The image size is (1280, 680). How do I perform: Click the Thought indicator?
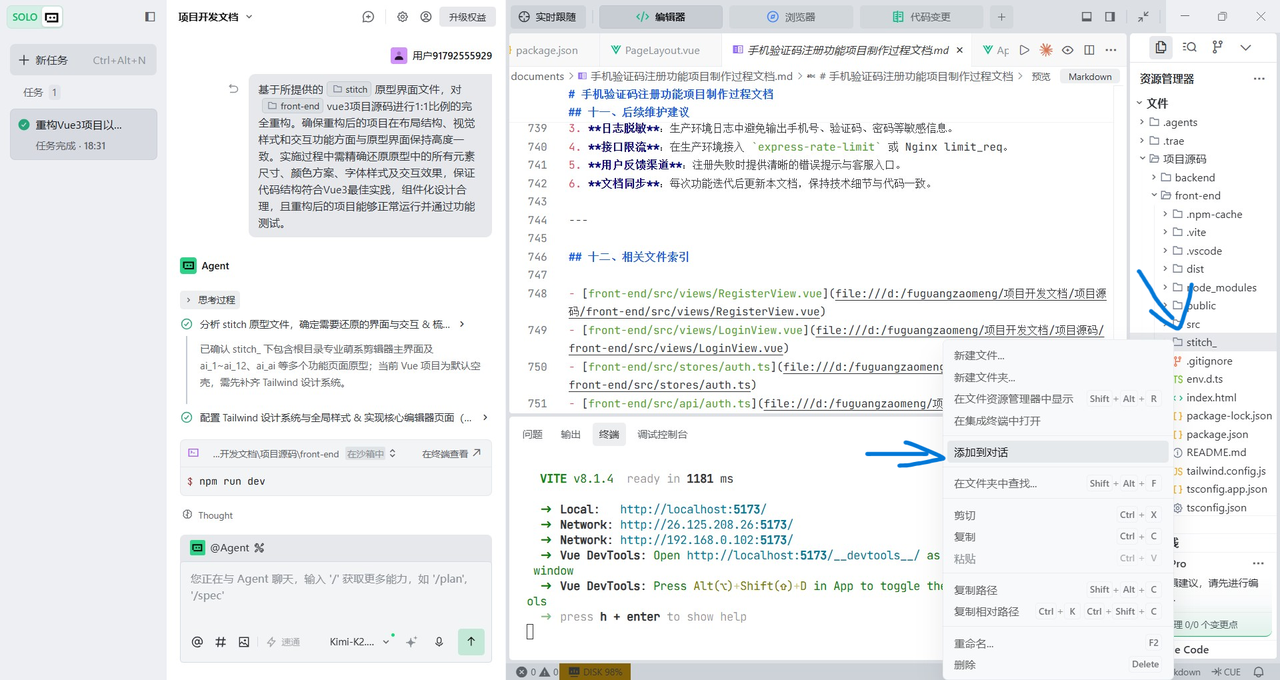coord(208,515)
